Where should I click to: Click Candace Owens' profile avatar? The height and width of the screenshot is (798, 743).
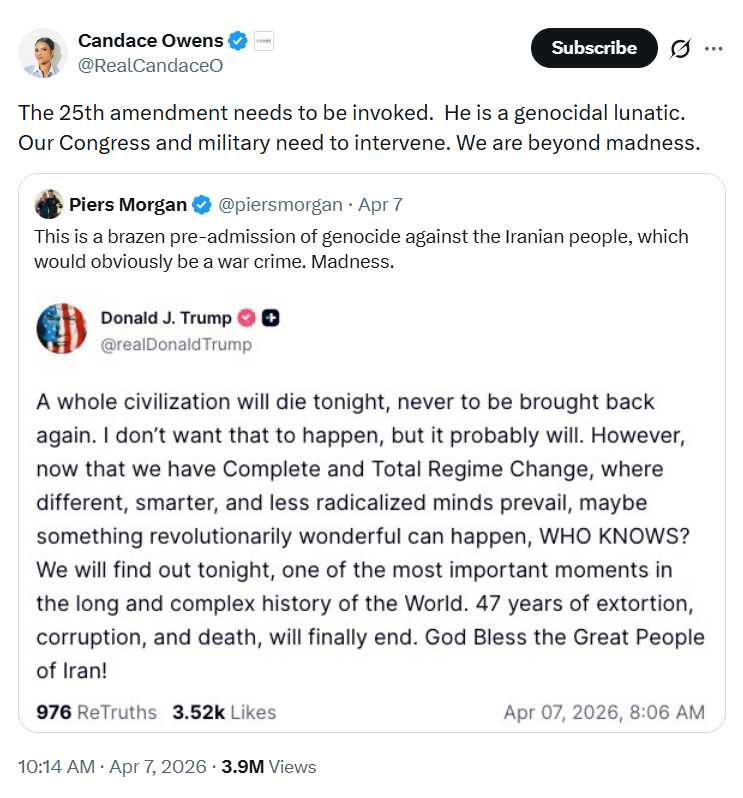point(43,53)
